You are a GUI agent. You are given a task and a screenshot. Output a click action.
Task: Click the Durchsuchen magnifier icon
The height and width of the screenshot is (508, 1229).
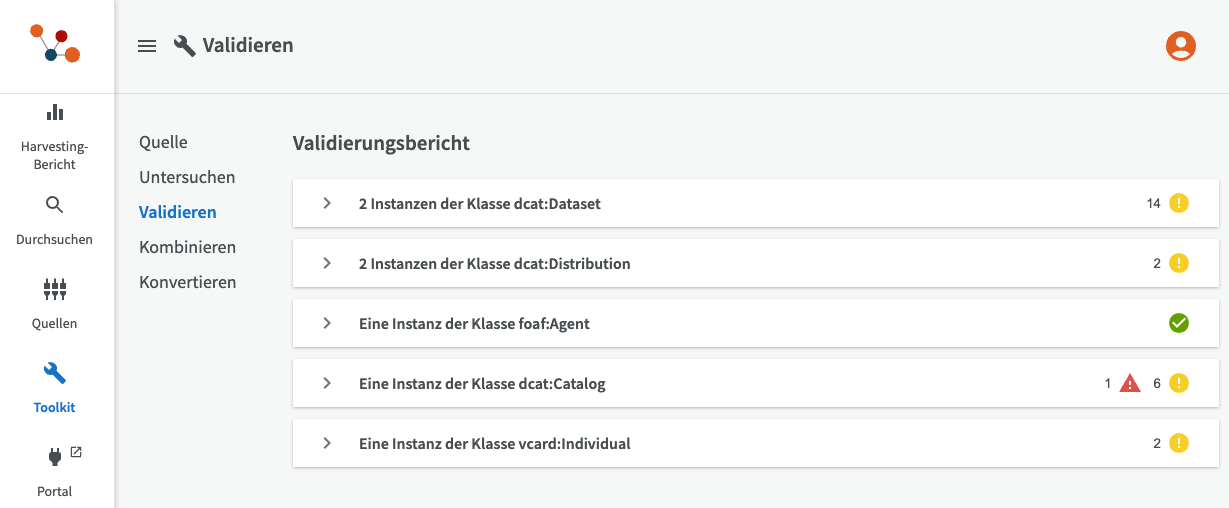point(55,205)
